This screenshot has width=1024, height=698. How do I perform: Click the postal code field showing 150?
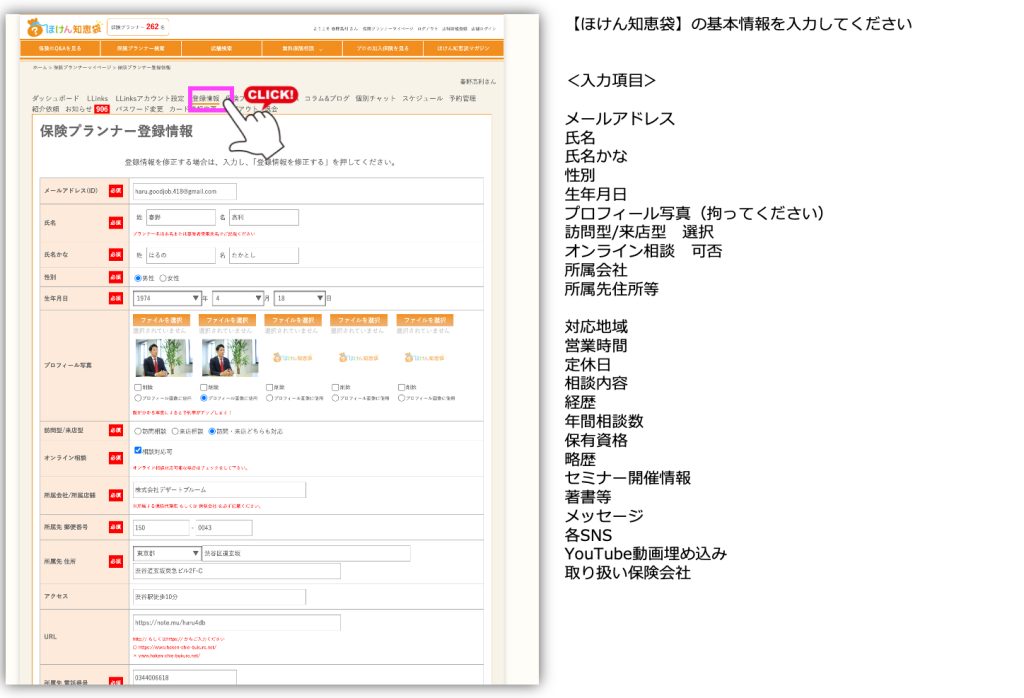pos(161,528)
